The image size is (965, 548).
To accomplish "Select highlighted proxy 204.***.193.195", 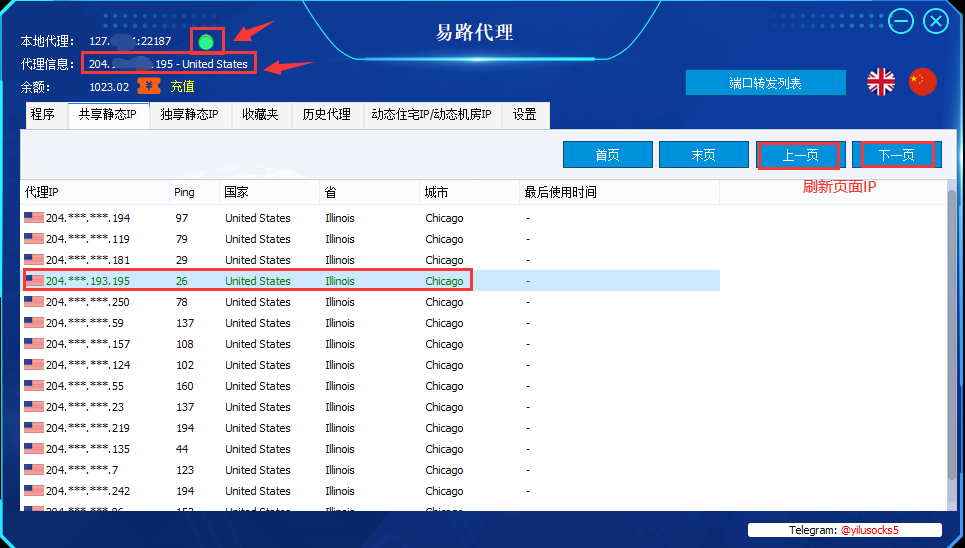I will 370,281.
